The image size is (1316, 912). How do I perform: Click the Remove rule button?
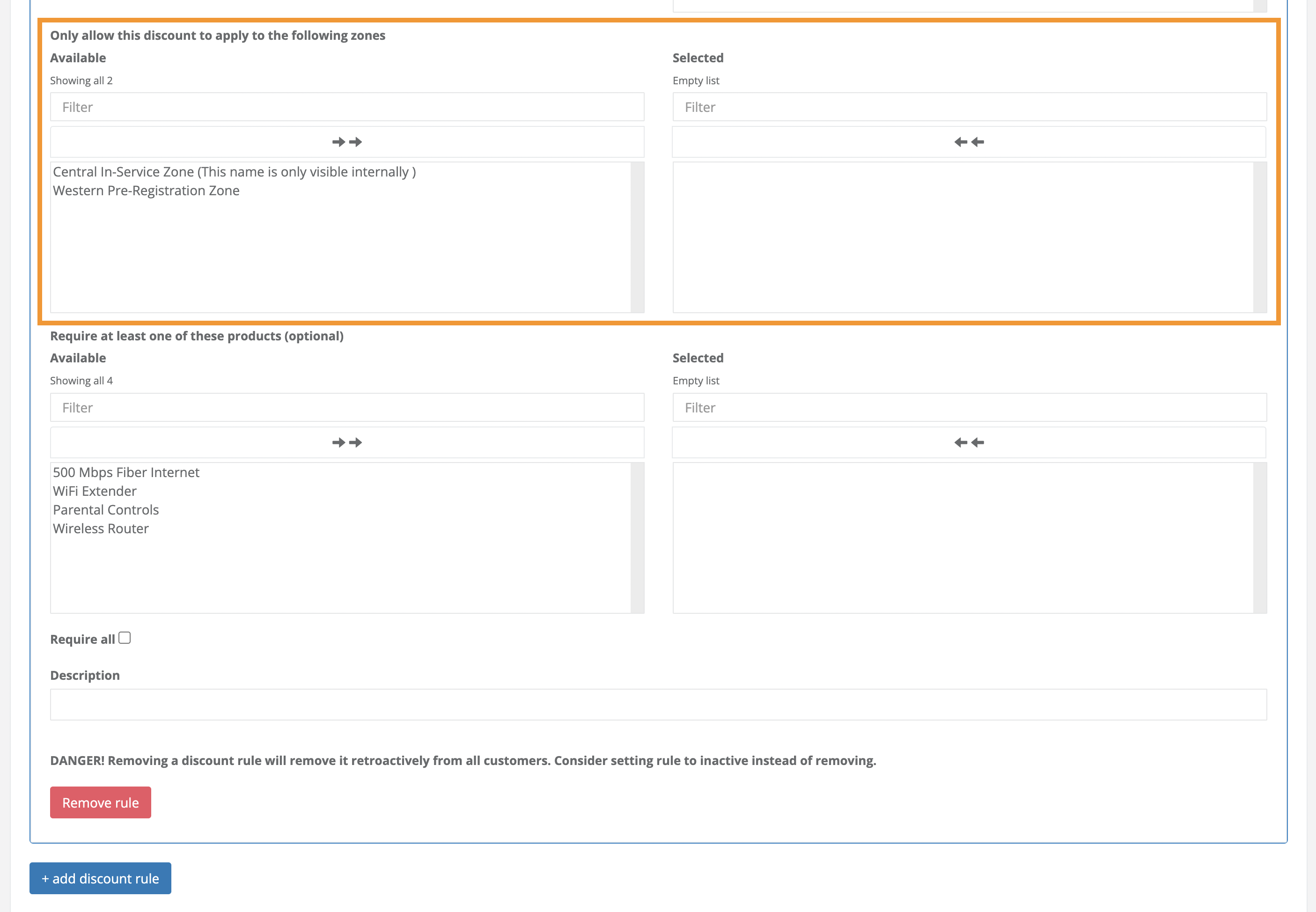tap(100, 802)
